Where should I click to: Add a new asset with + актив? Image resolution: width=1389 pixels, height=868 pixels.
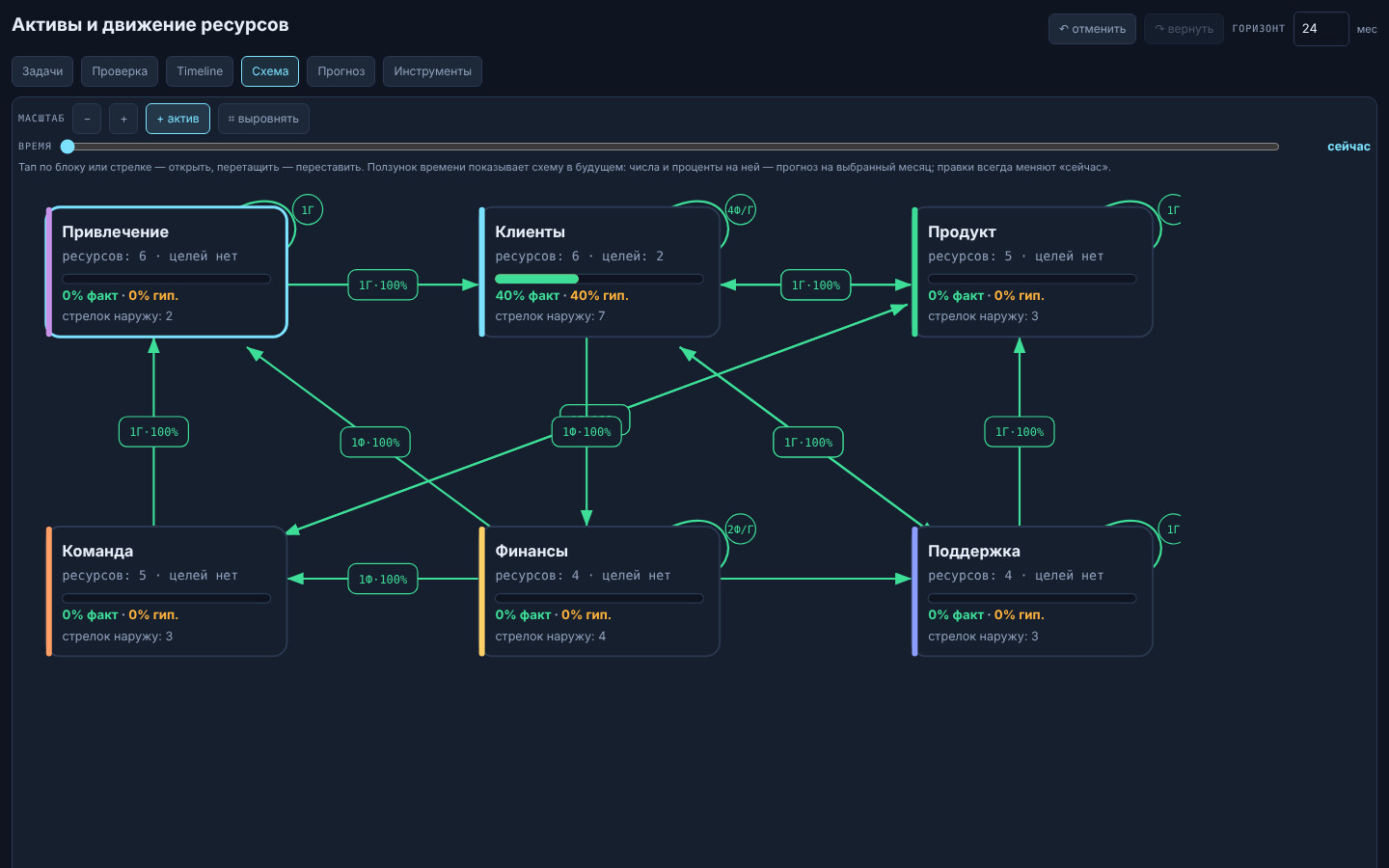click(177, 119)
